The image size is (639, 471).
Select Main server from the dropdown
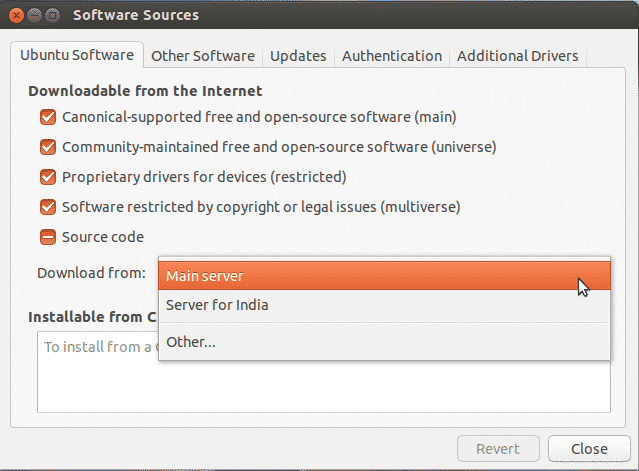click(x=384, y=276)
